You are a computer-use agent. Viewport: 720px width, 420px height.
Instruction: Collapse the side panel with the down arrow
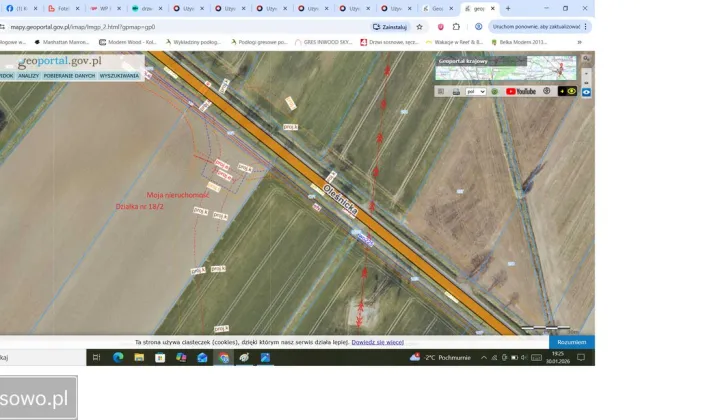click(x=586, y=73)
